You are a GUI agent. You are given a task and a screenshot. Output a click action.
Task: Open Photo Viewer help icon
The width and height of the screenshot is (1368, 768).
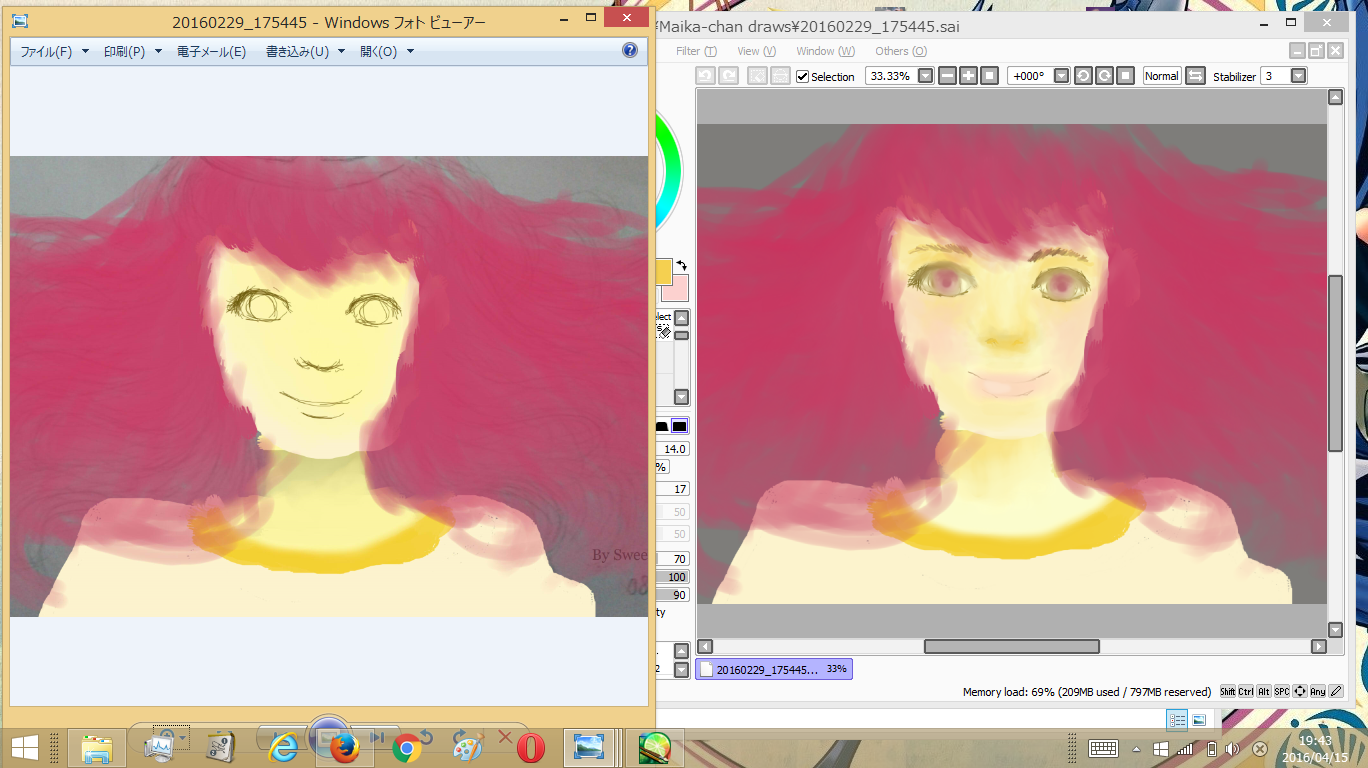(x=630, y=50)
